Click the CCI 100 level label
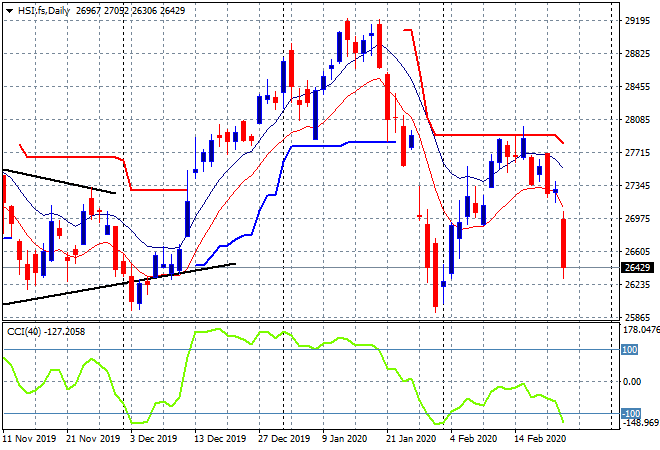Viewport: 660px width, 450px height. click(x=630, y=349)
